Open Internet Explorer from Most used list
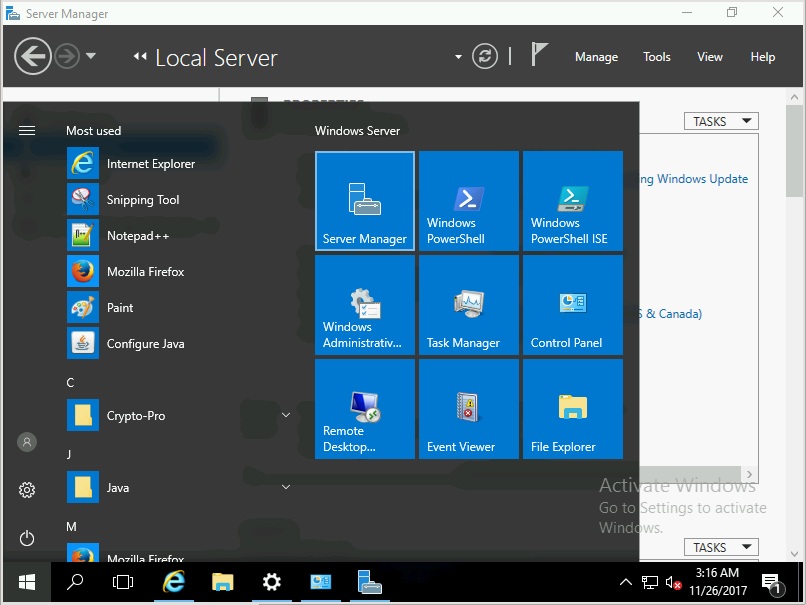This screenshot has height=605, width=806. click(x=131, y=163)
